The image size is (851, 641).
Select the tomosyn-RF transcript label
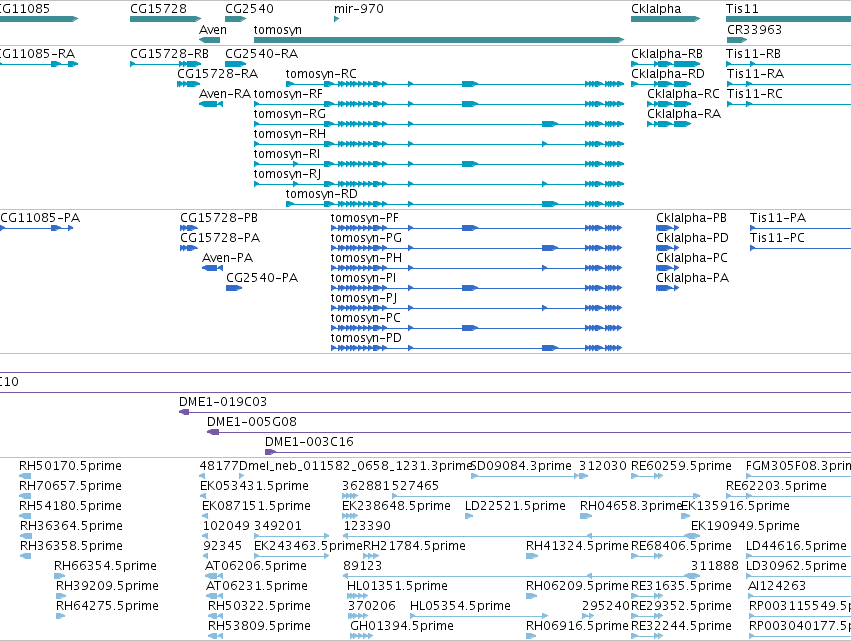point(288,94)
